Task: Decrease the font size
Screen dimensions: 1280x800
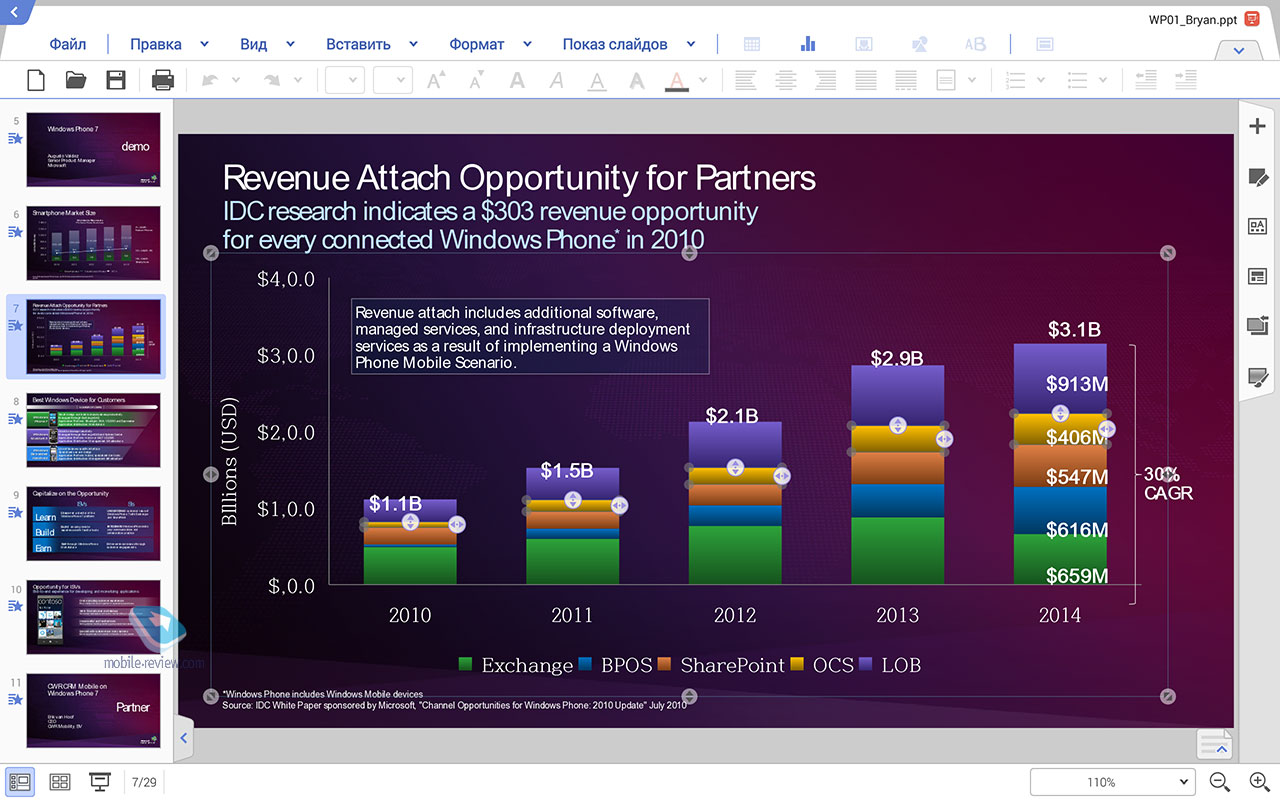Action: (x=476, y=80)
